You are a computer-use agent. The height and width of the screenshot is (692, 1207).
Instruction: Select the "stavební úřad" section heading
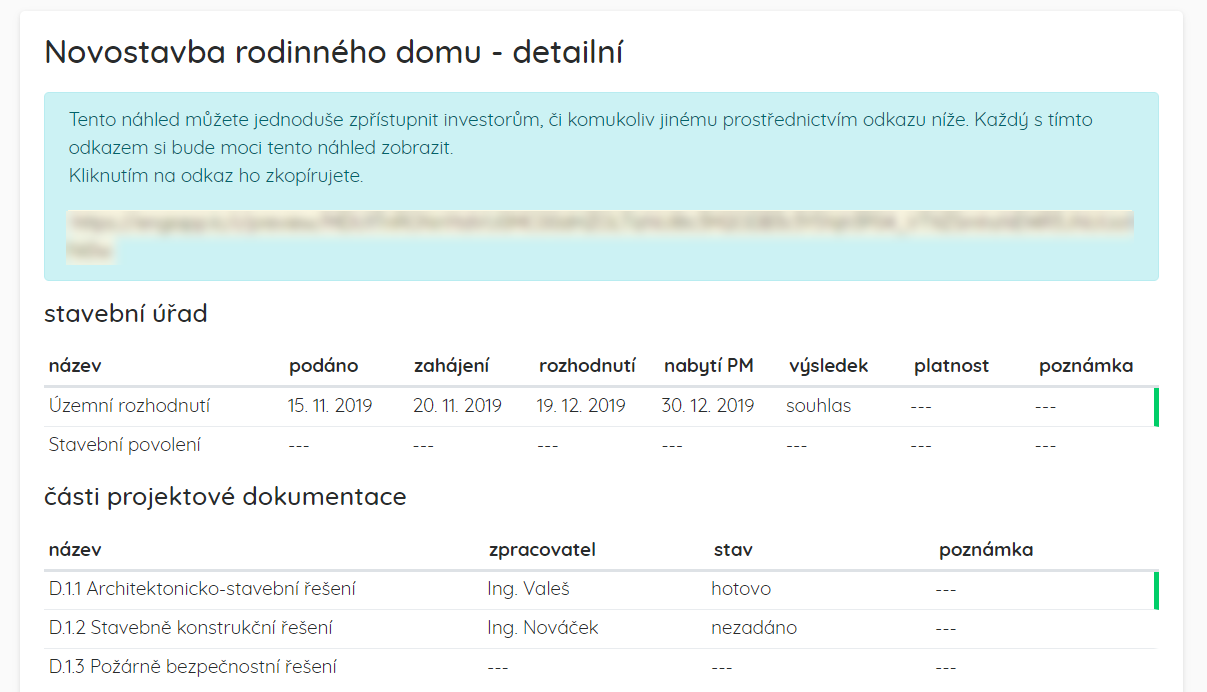coord(126,314)
